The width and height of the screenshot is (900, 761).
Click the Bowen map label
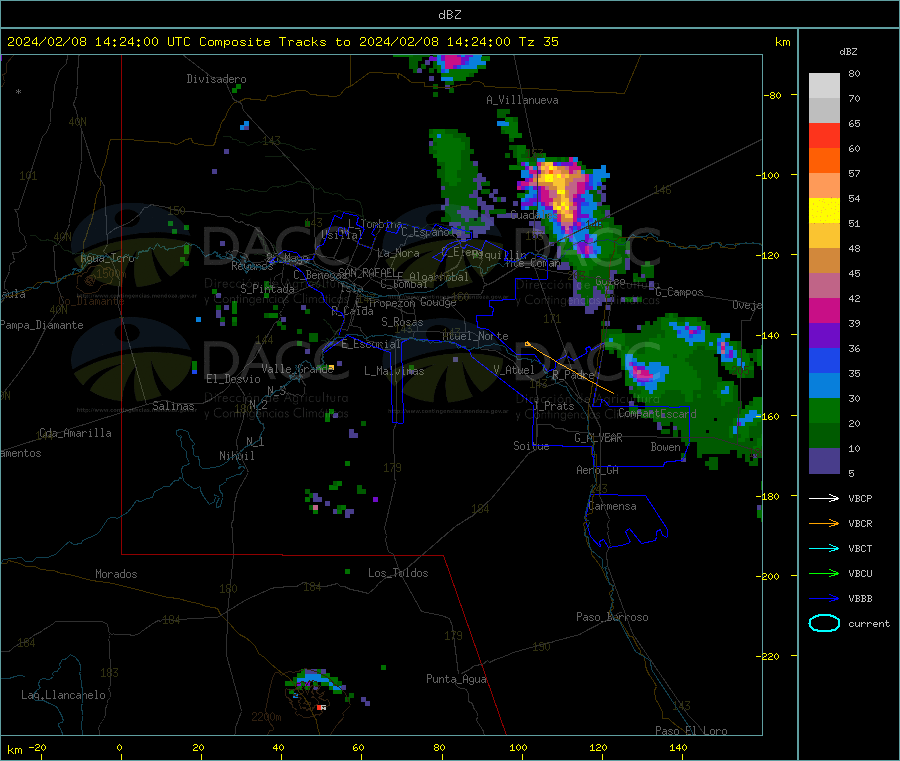tap(665, 447)
